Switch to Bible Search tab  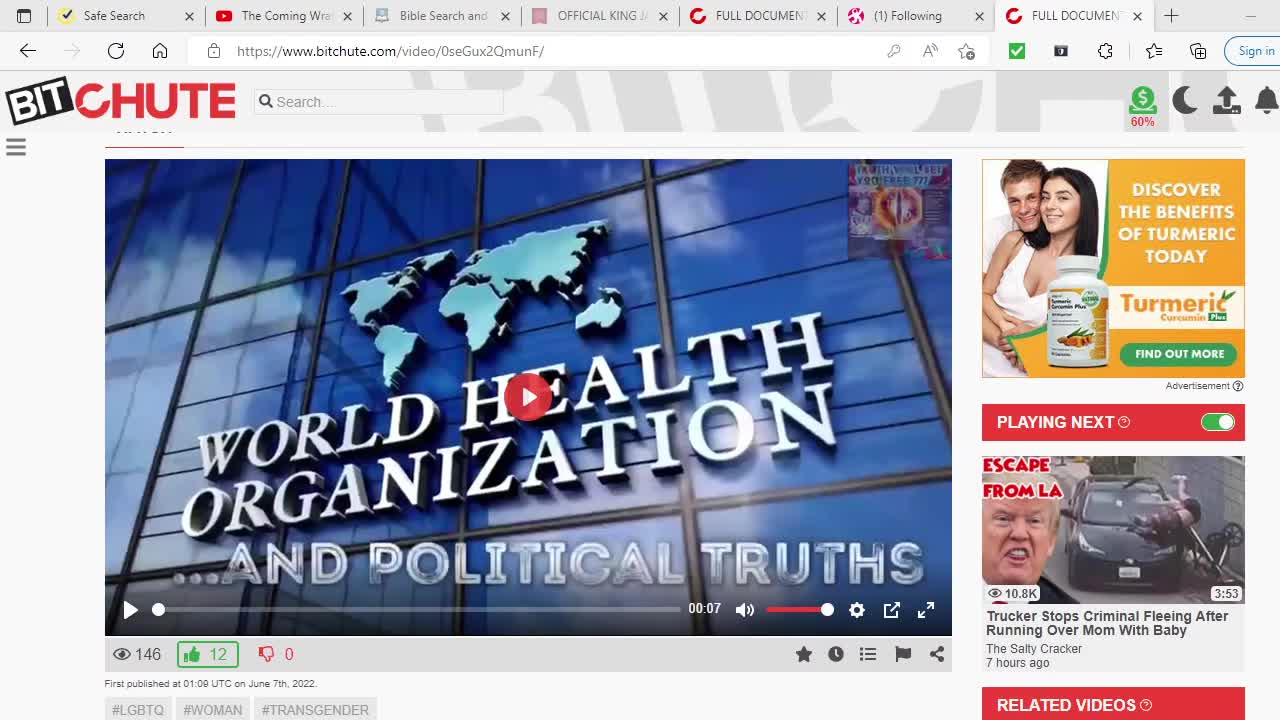click(442, 16)
